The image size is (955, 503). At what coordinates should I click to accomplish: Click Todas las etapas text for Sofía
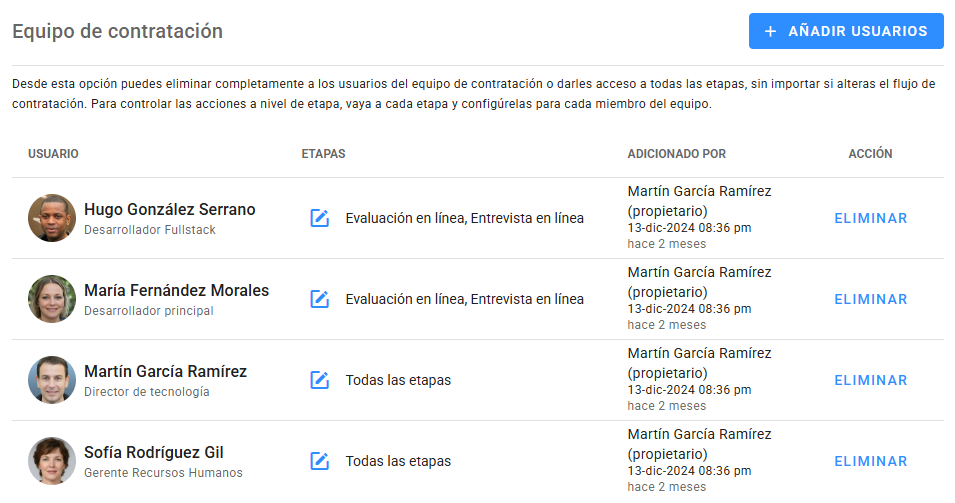tap(398, 461)
